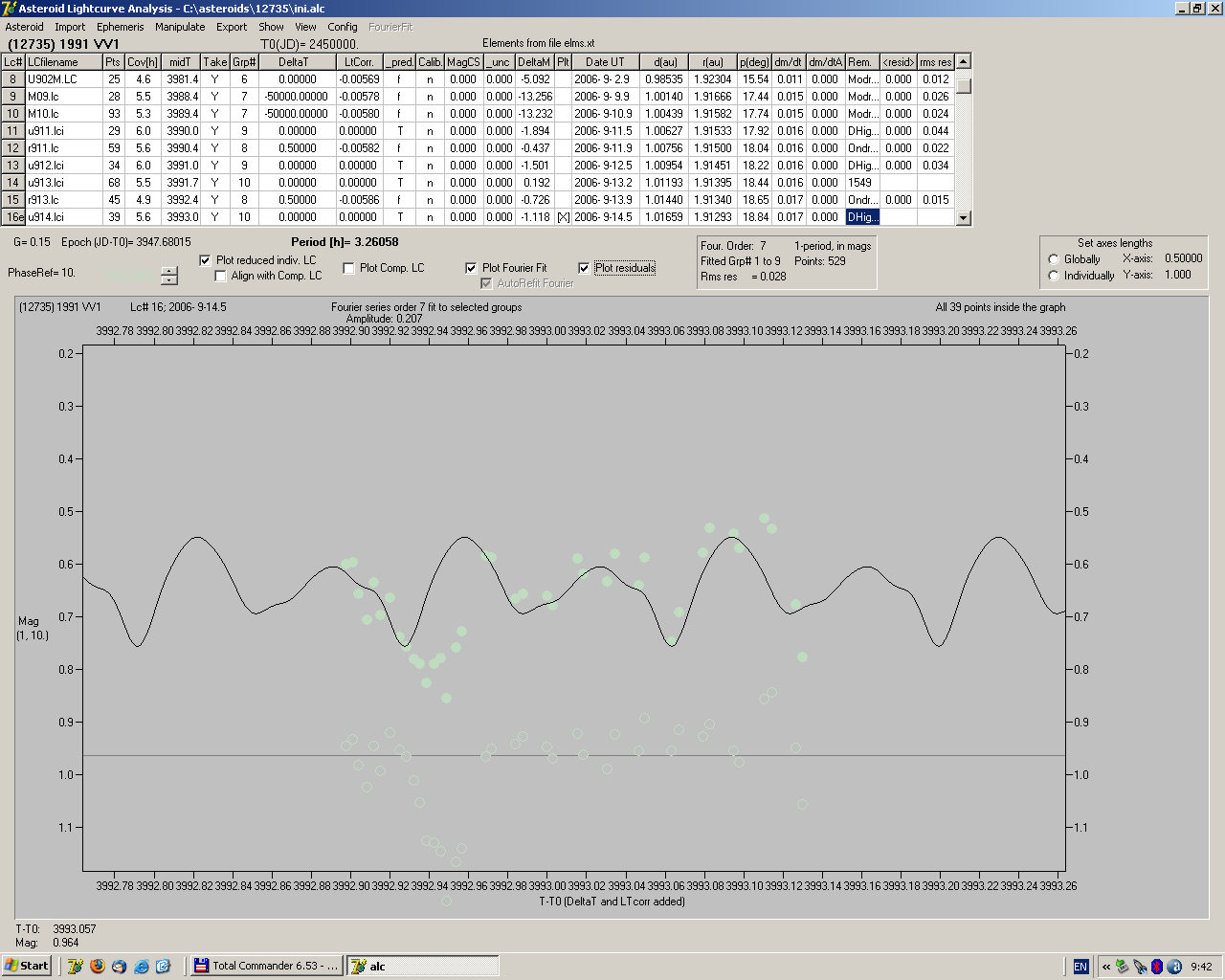Click the EN language indicator

pos(1080,967)
